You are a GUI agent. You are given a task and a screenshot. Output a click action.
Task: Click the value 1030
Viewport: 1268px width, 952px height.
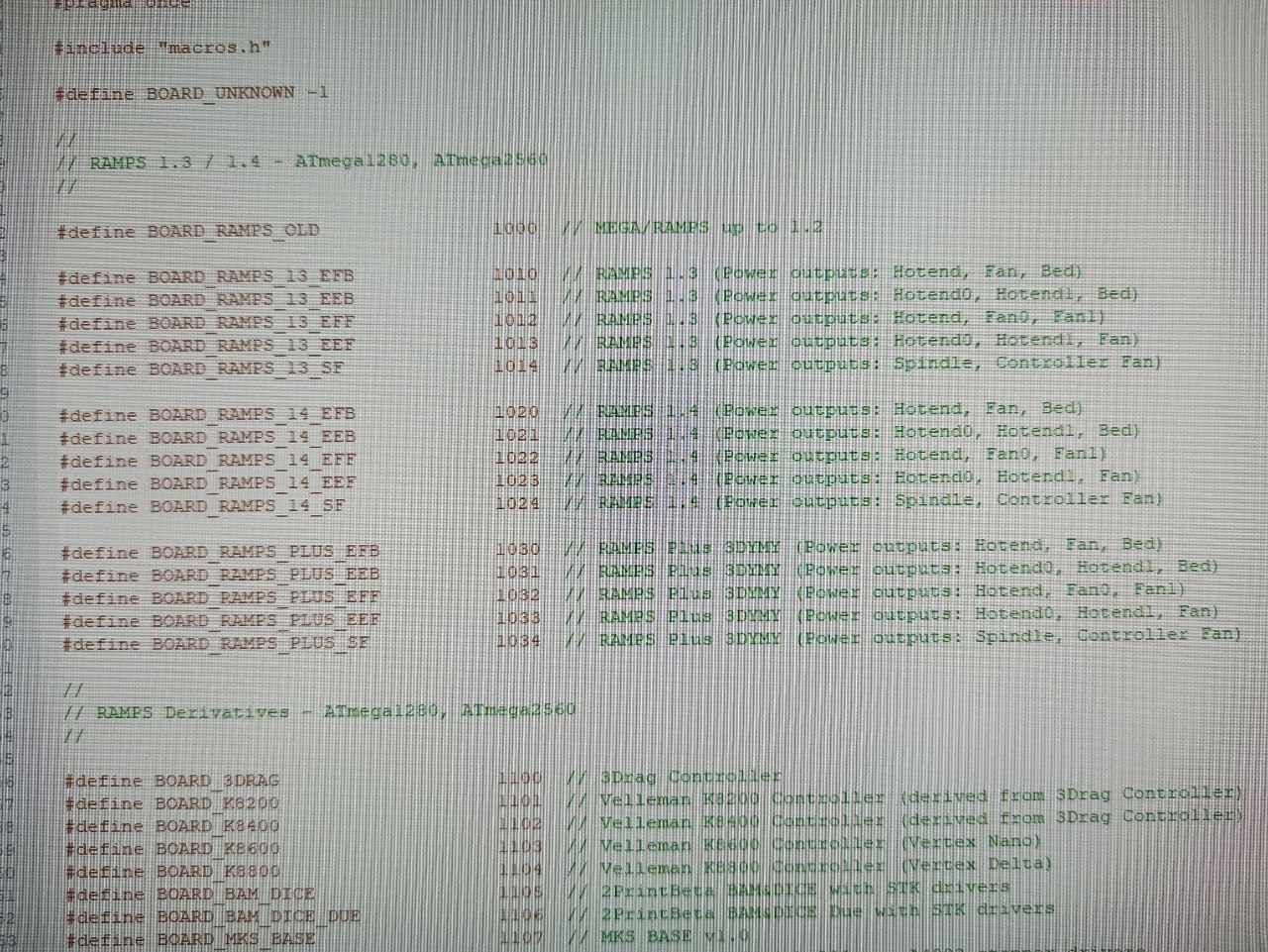pyautogui.click(x=518, y=549)
